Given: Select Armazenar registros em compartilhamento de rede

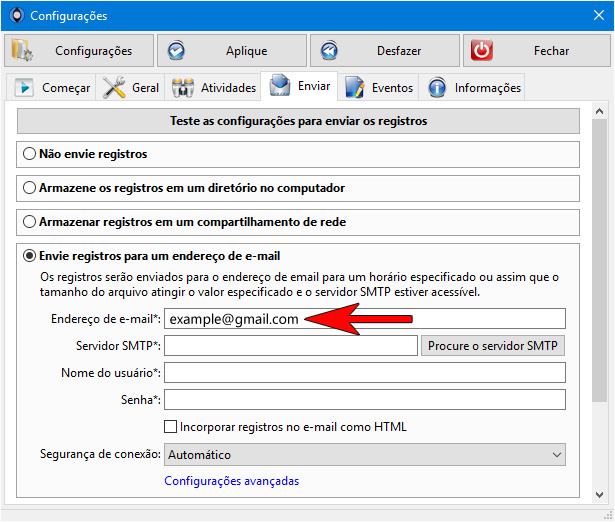Looking at the screenshot, I should point(29,222).
